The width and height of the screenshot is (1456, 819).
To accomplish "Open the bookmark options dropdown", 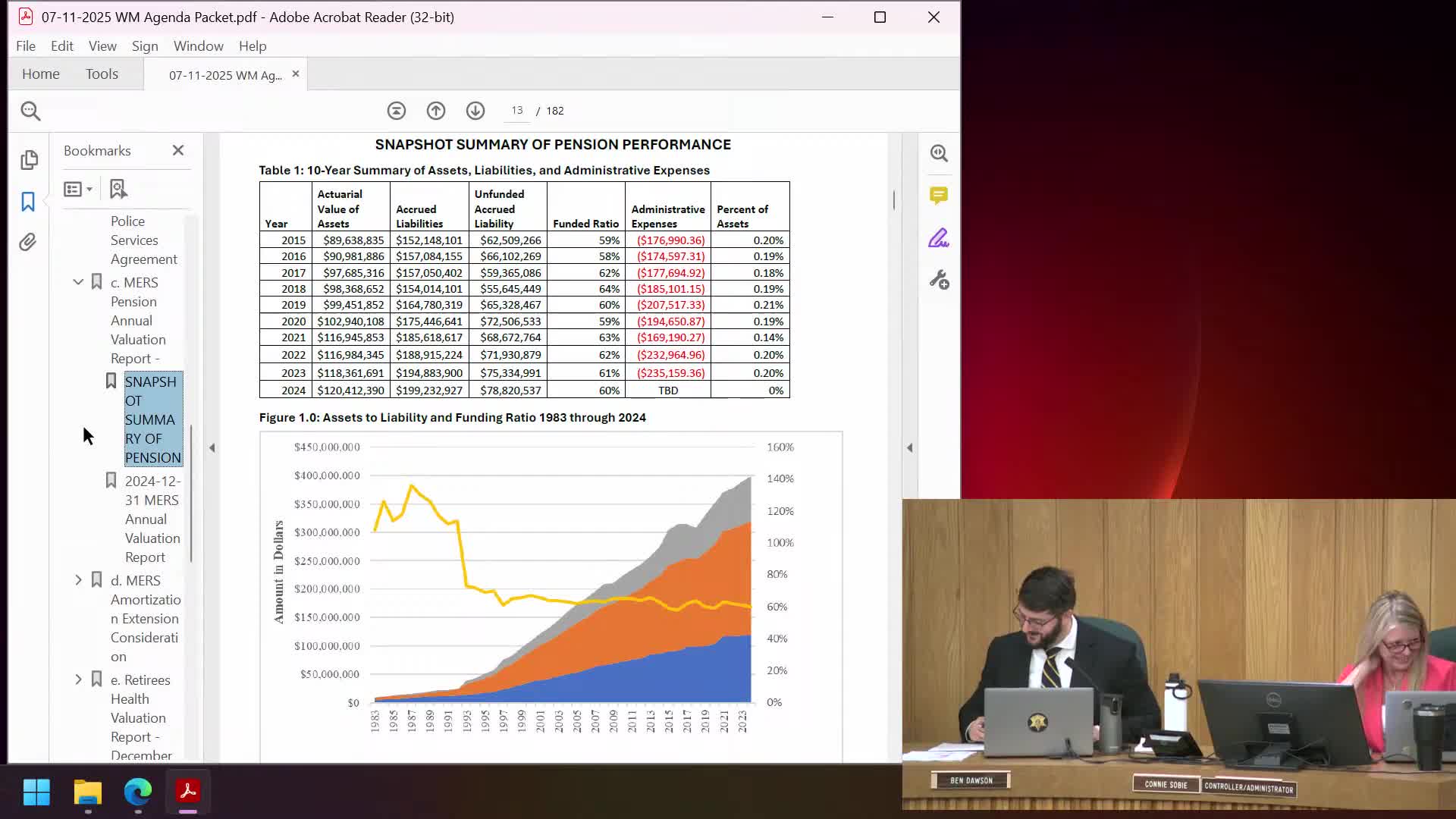I will 78,189.
